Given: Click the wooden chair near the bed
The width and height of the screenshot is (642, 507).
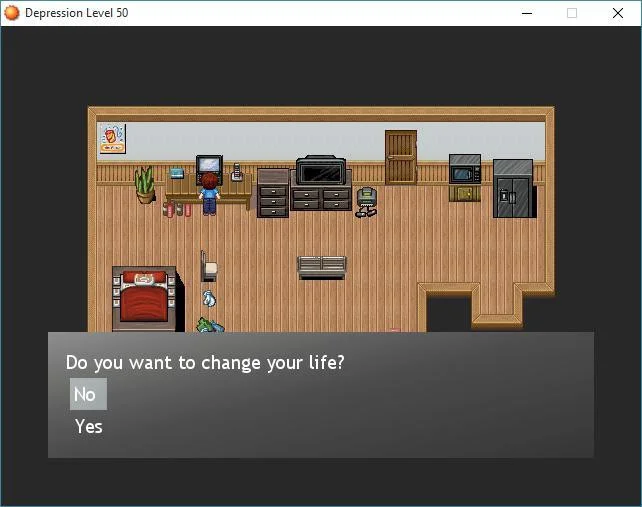Looking at the screenshot, I should click(209, 266).
